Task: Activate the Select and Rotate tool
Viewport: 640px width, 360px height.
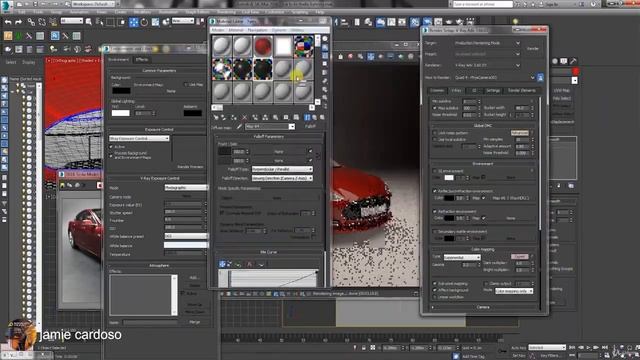Action: tap(144, 22)
